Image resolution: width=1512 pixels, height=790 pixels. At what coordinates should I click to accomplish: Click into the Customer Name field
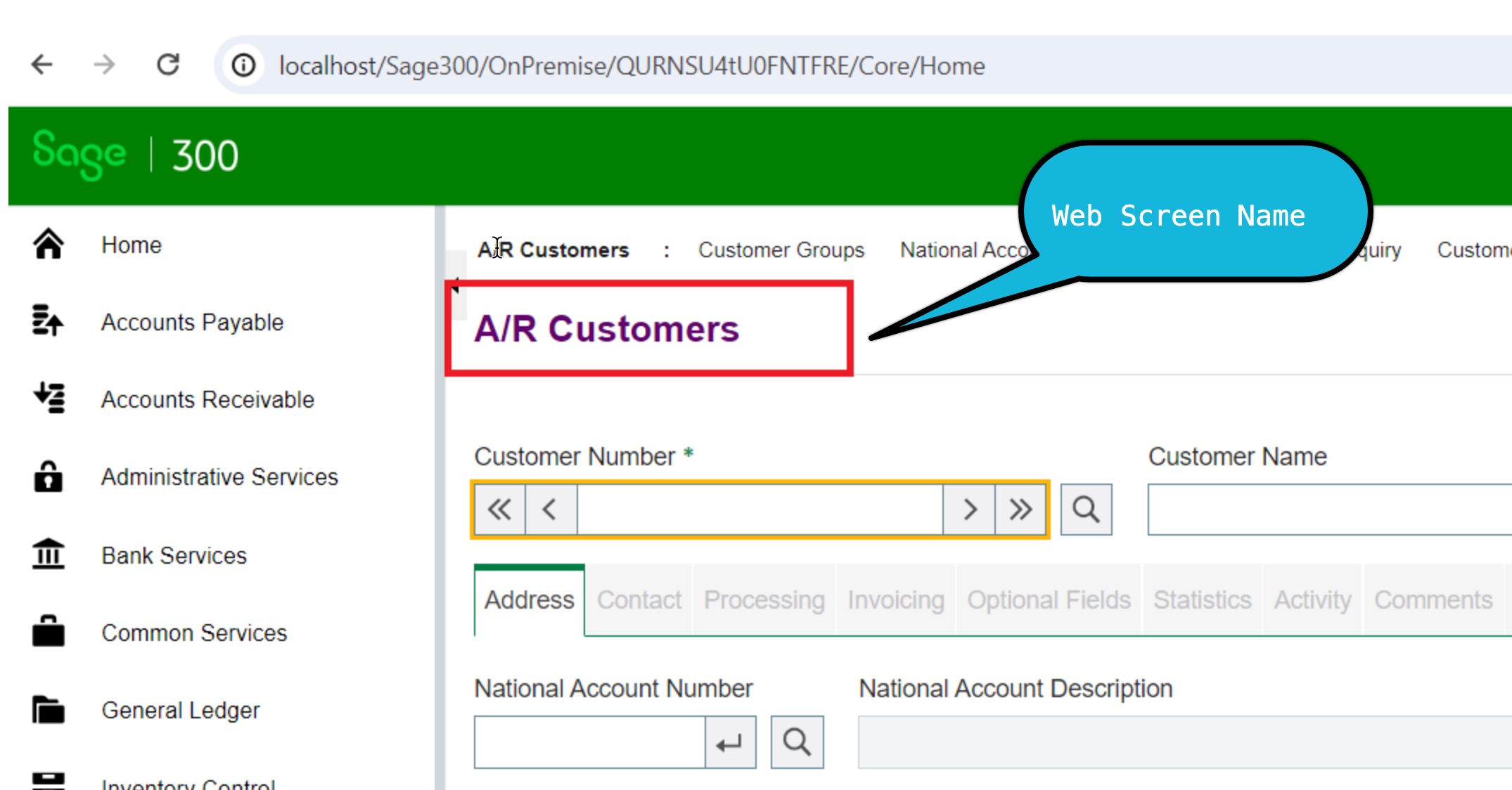(1329, 510)
